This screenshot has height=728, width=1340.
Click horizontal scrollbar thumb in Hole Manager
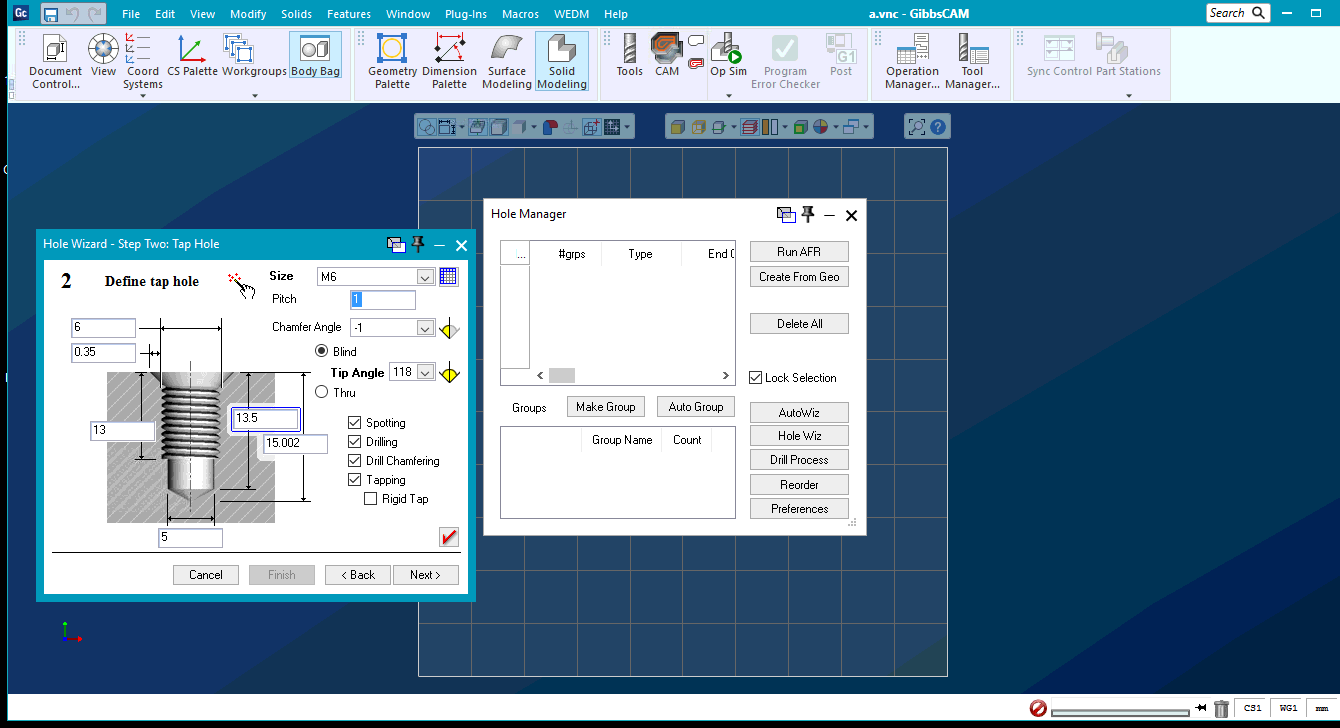(562, 376)
